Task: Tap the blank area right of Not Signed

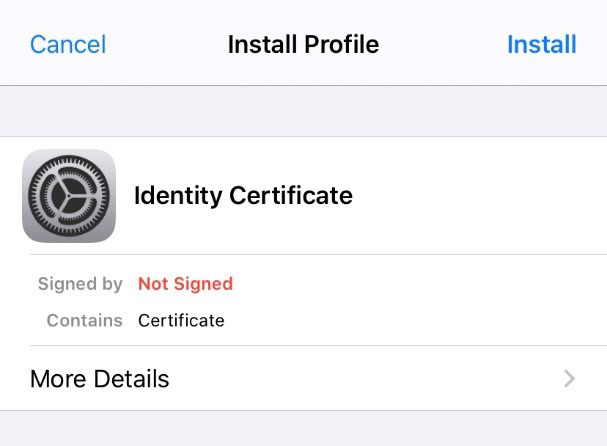Action: pyautogui.click(x=418, y=284)
